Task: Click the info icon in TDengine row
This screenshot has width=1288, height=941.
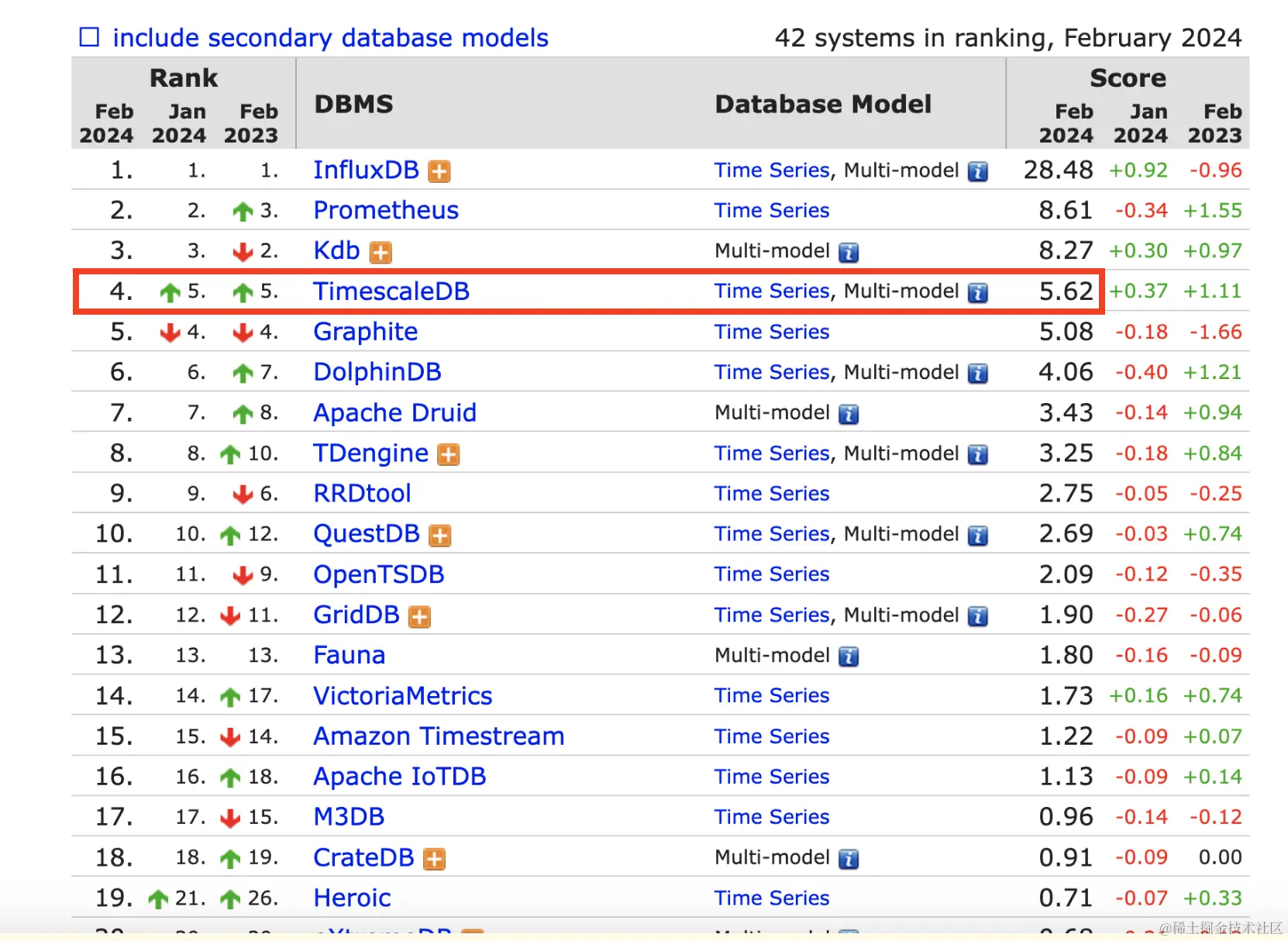Action: (978, 454)
